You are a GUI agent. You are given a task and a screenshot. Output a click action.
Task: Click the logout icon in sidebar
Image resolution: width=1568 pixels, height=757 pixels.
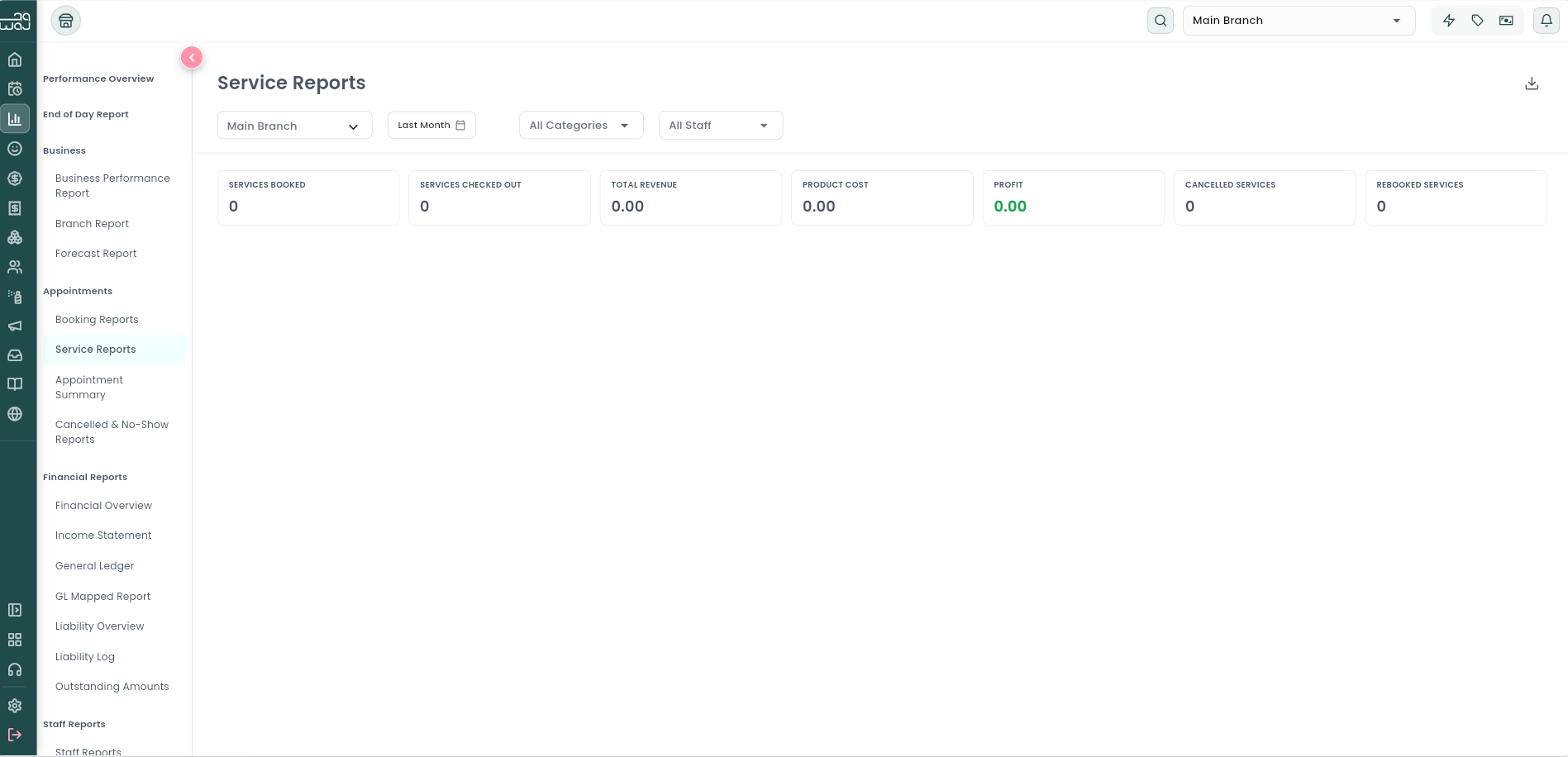(15, 735)
